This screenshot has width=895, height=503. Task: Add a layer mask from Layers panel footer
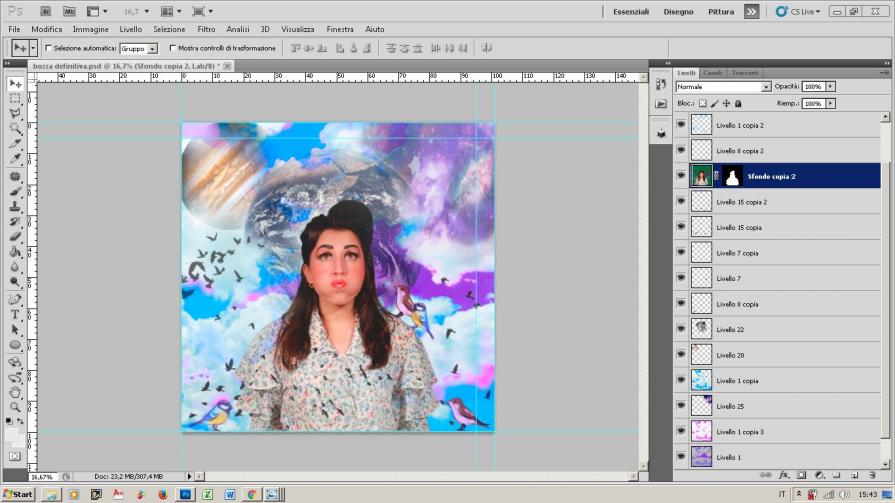(x=802, y=475)
